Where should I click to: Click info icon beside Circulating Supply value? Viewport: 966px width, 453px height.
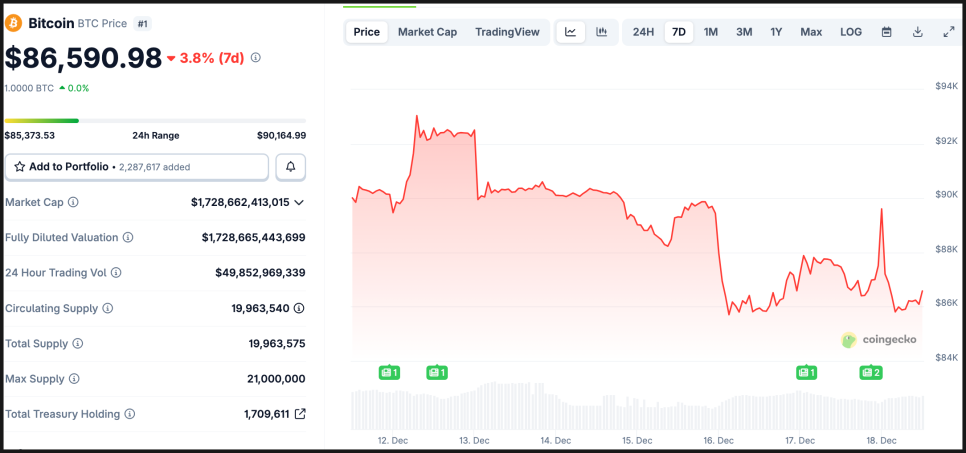pyautogui.click(x=299, y=308)
